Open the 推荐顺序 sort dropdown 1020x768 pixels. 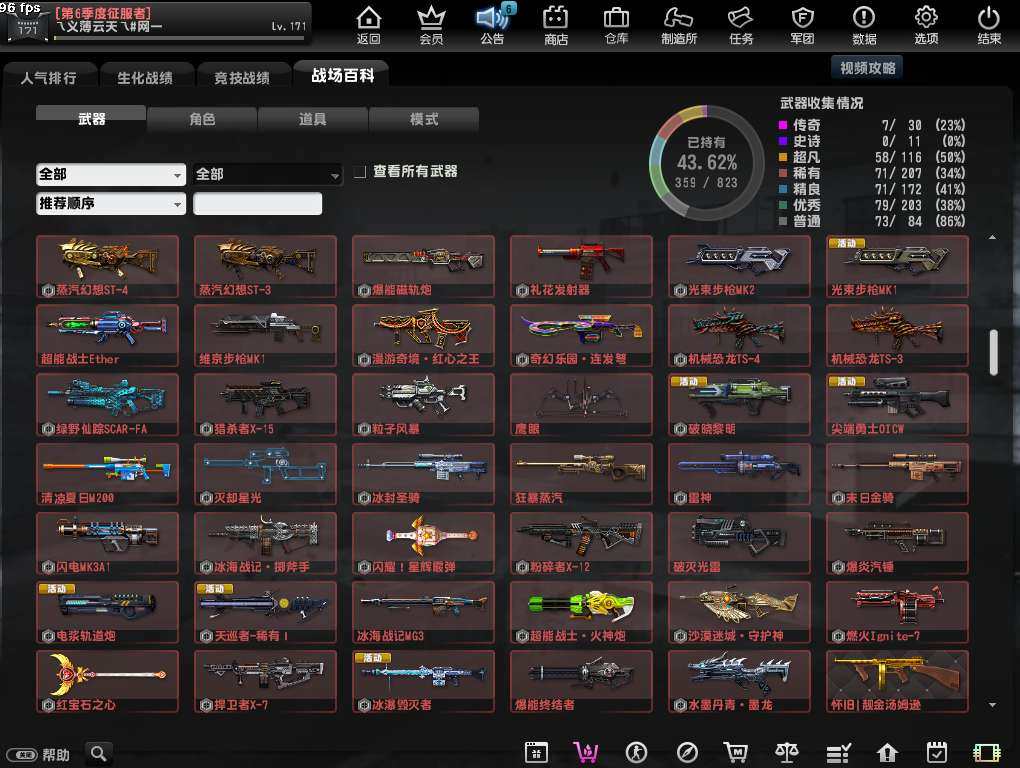pyautogui.click(x=111, y=204)
